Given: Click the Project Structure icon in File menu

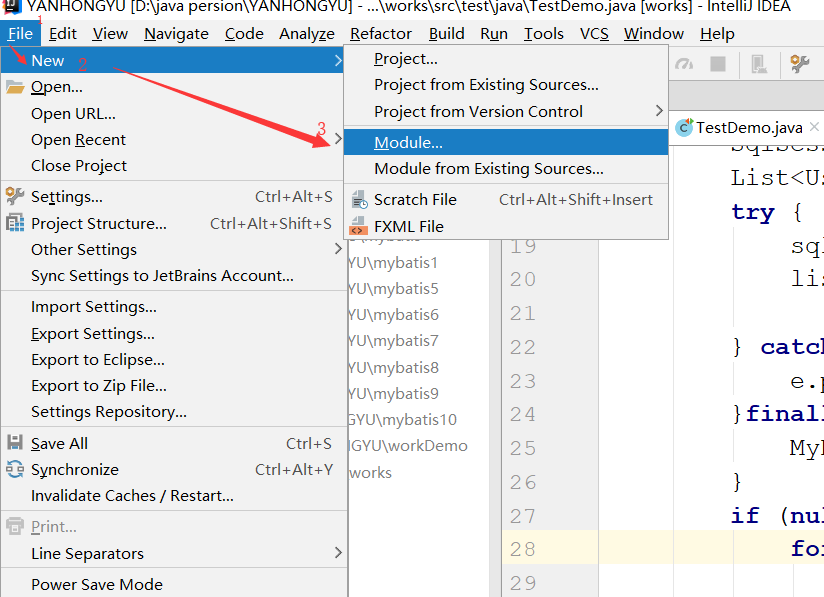Looking at the screenshot, I should pyautogui.click(x=14, y=223).
